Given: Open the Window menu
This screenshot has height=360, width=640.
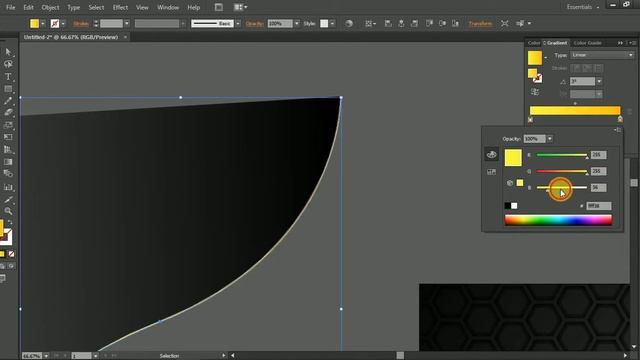Looking at the screenshot, I should [x=168, y=7].
